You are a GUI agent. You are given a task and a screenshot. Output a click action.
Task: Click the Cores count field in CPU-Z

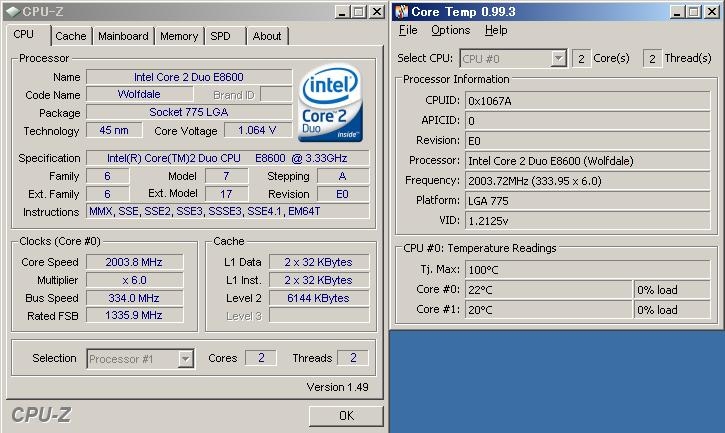[x=261, y=358]
